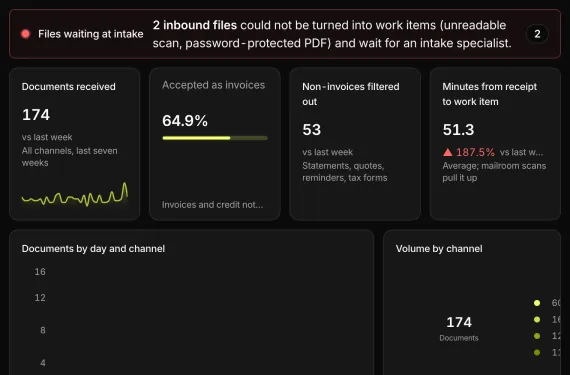The image size is (570, 375).
Task: Open the Non-invoices filtered out card
Action: coord(355,144)
